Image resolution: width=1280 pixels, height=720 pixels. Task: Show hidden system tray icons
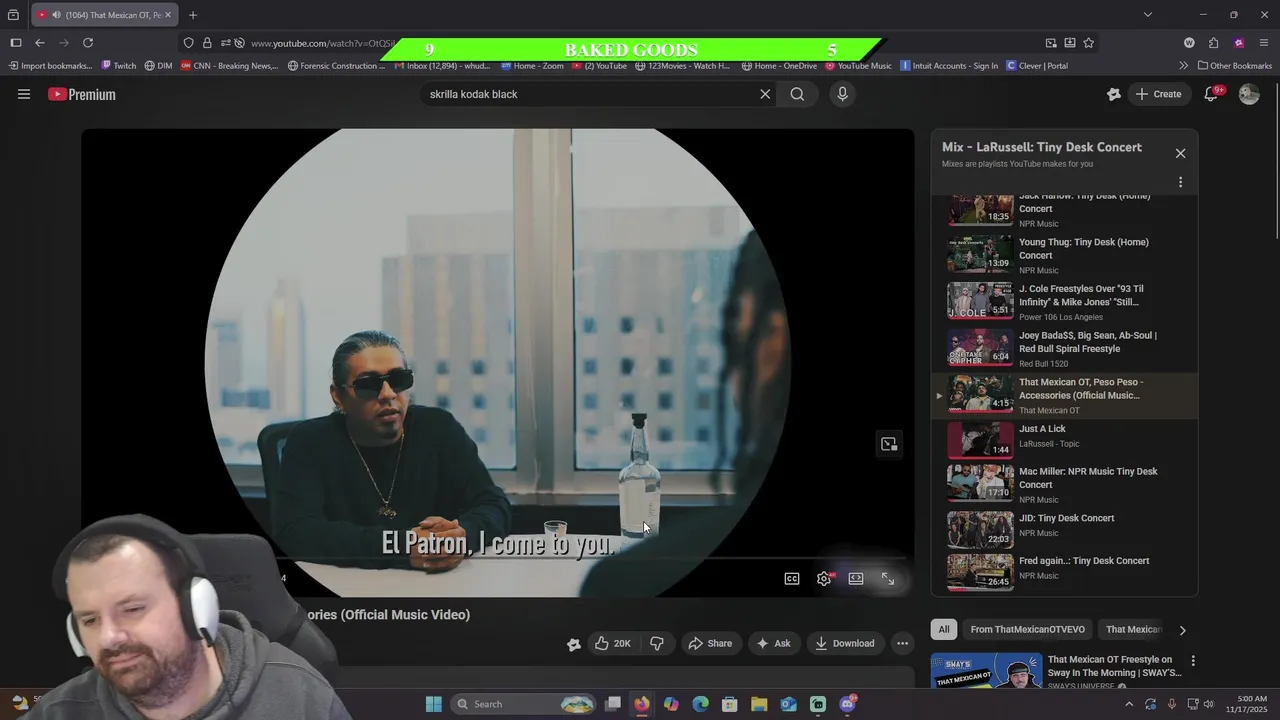(1129, 704)
